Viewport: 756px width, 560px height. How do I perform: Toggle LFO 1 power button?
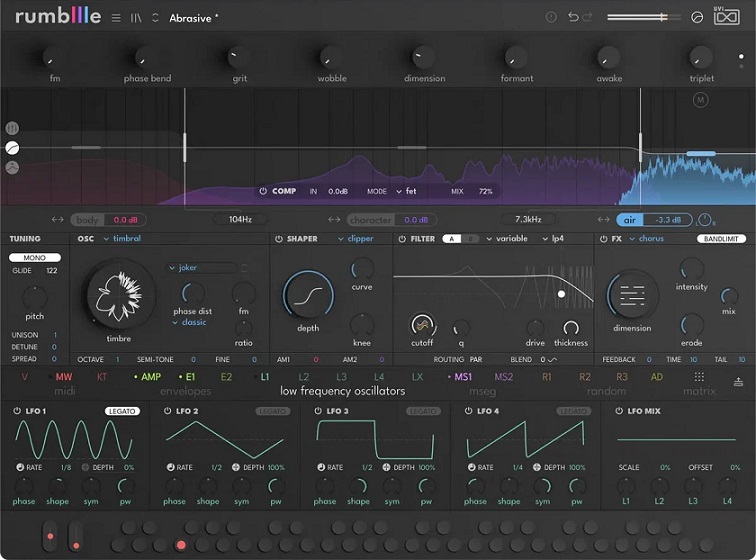click(x=16, y=411)
